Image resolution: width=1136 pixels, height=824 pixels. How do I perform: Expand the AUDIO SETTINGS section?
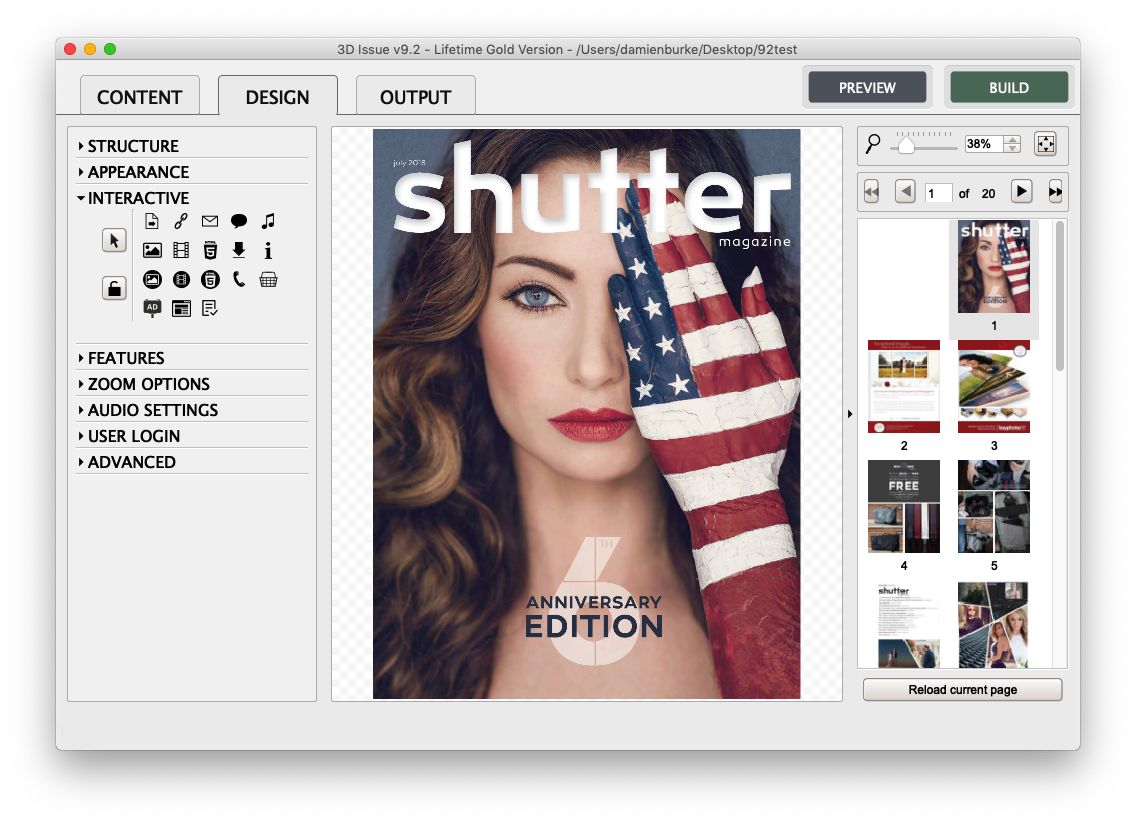click(x=152, y=410)
